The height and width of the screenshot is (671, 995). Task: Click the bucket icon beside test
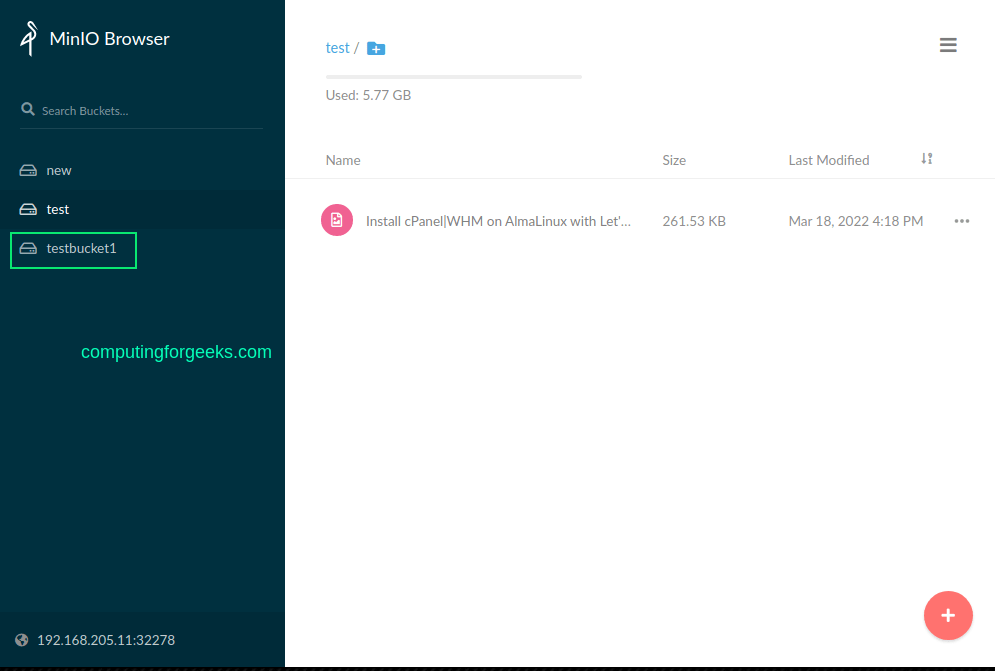[x=27, y=209]
